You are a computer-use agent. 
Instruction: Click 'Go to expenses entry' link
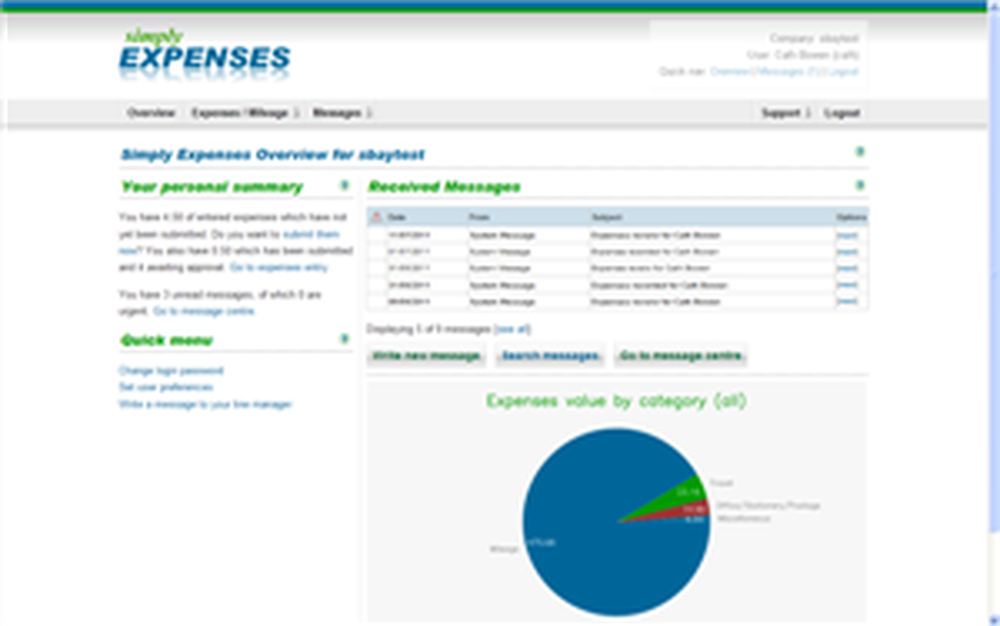tap(279, 267)
